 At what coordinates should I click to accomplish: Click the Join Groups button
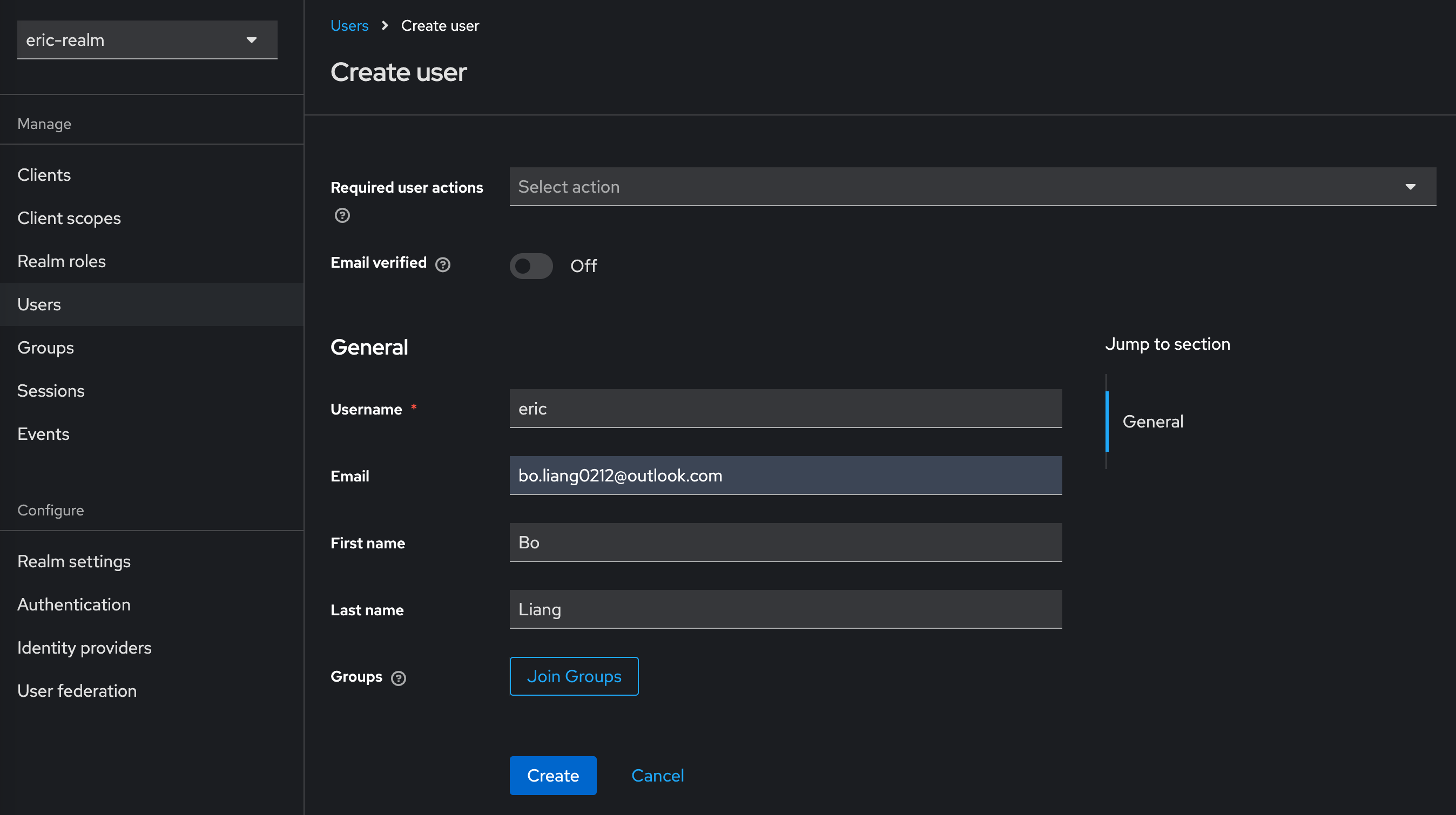tap(574, 676)
